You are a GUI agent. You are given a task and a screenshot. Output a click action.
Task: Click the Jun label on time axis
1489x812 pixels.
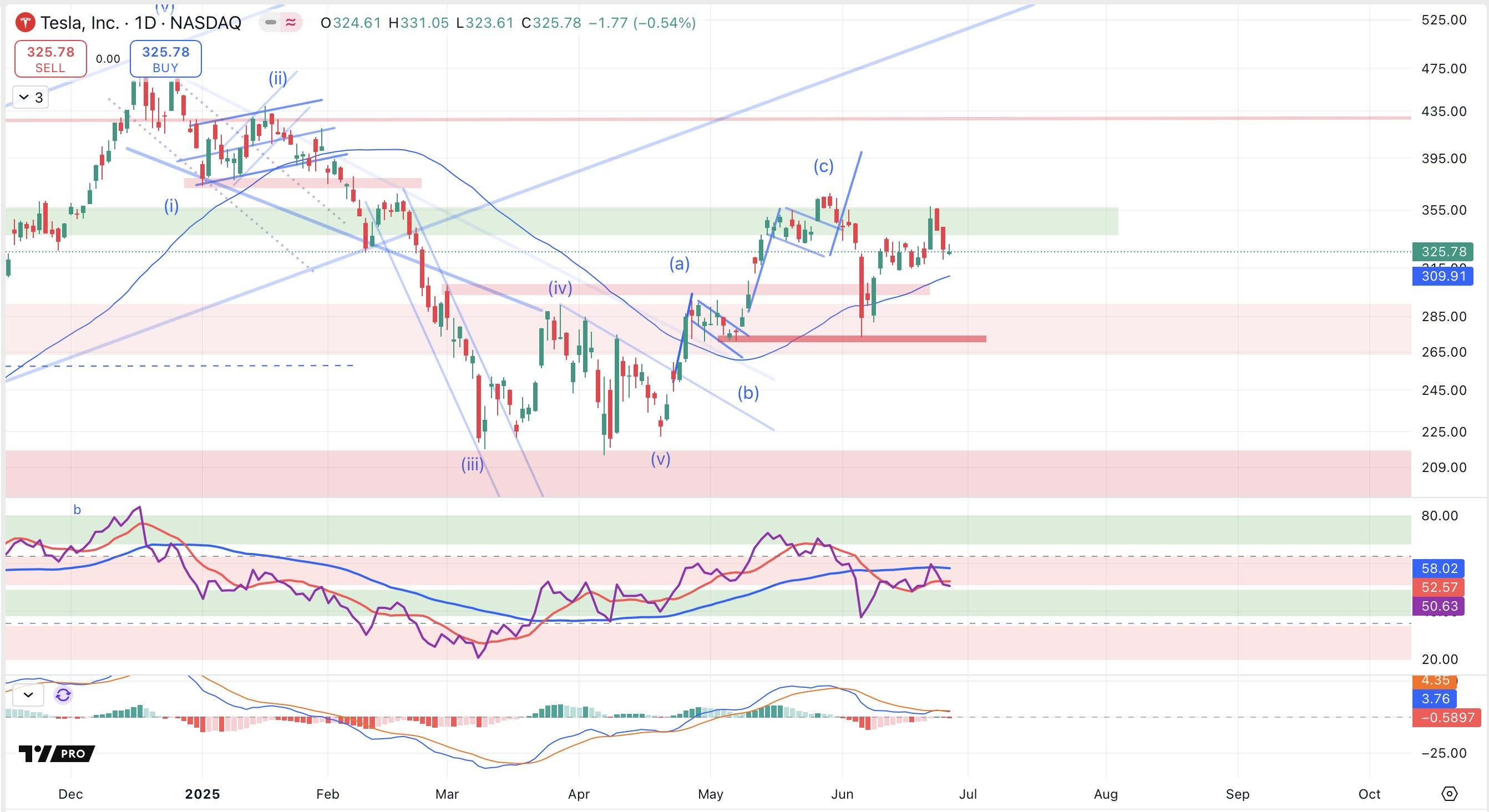click(x=842, y=794)
